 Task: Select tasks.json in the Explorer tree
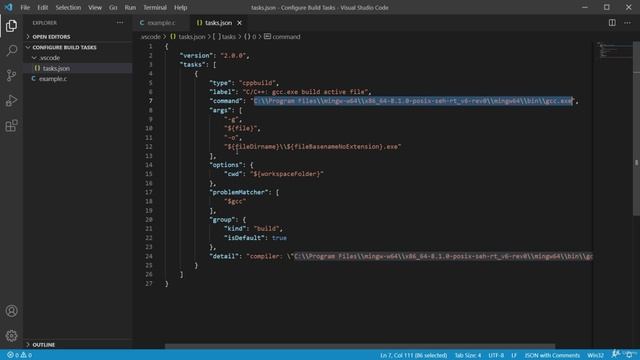click(x=78, y=68)
